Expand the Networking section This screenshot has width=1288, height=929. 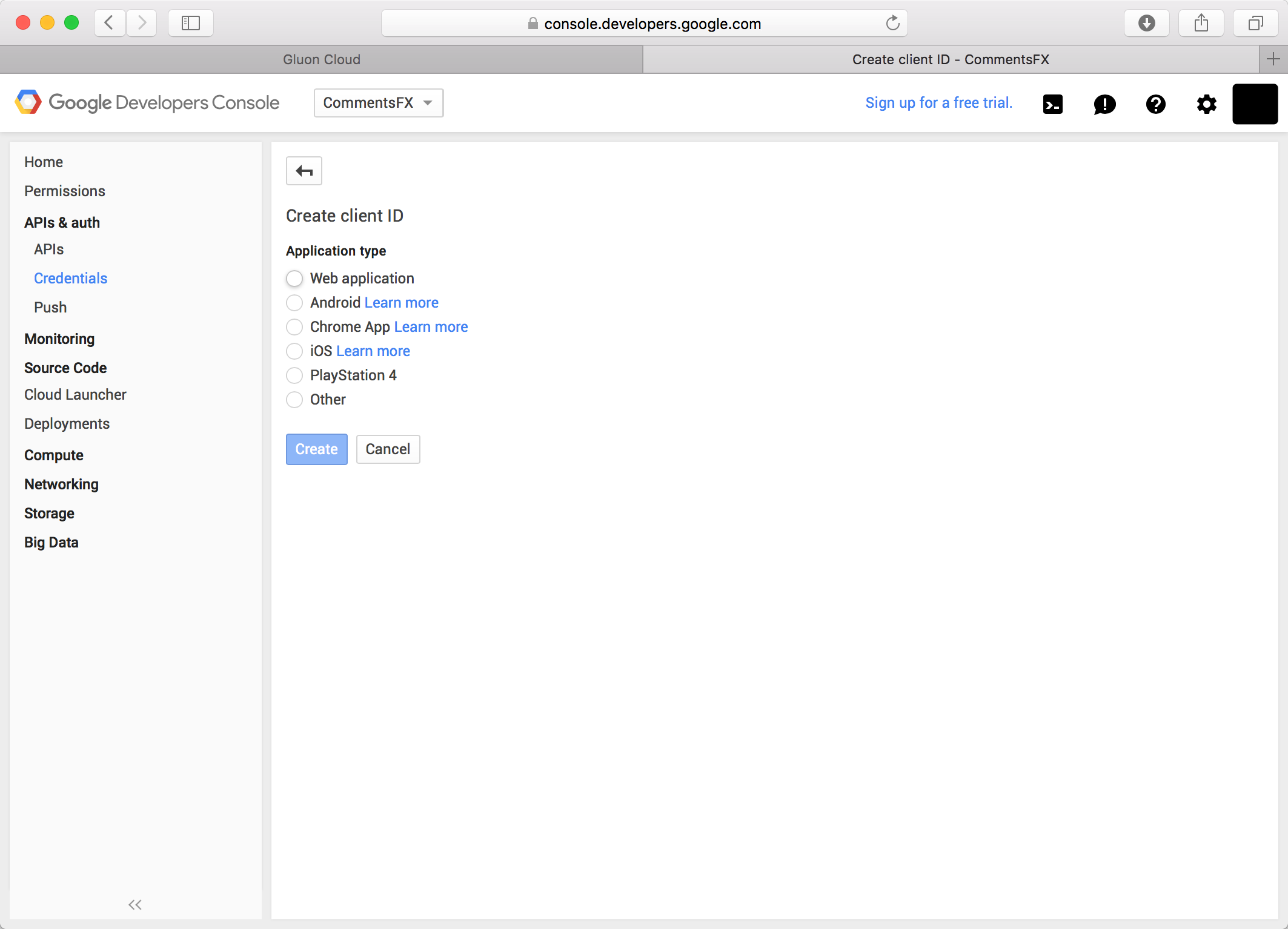tap(61, 484)
